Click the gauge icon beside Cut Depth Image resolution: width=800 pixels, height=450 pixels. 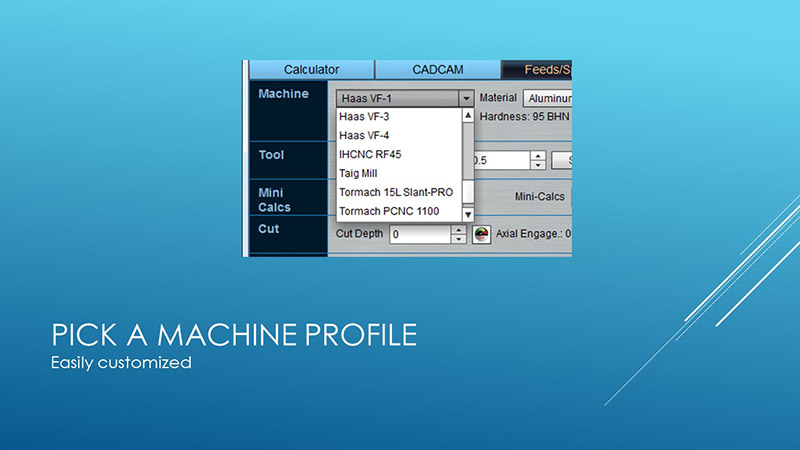[x=482, y=235]
